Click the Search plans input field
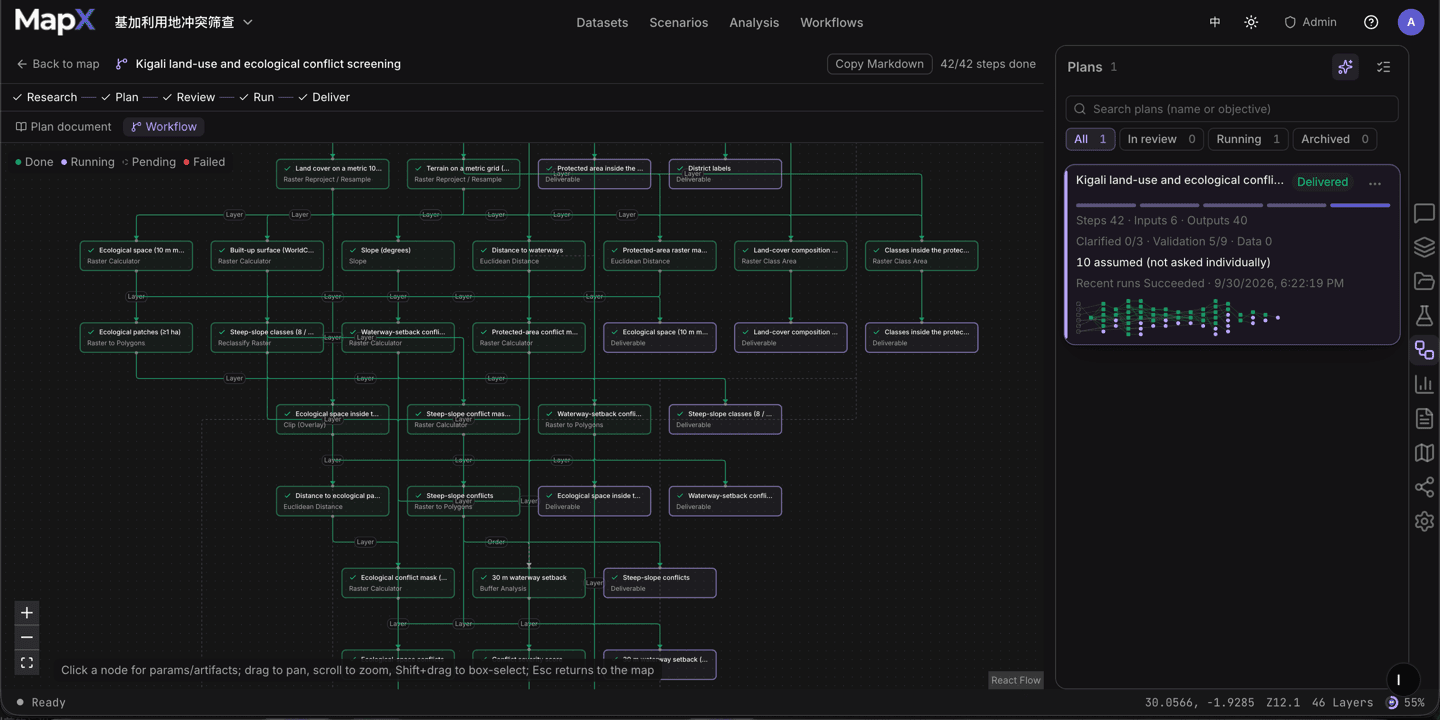Screen dimensions: 1440x720 point(1232,109)
